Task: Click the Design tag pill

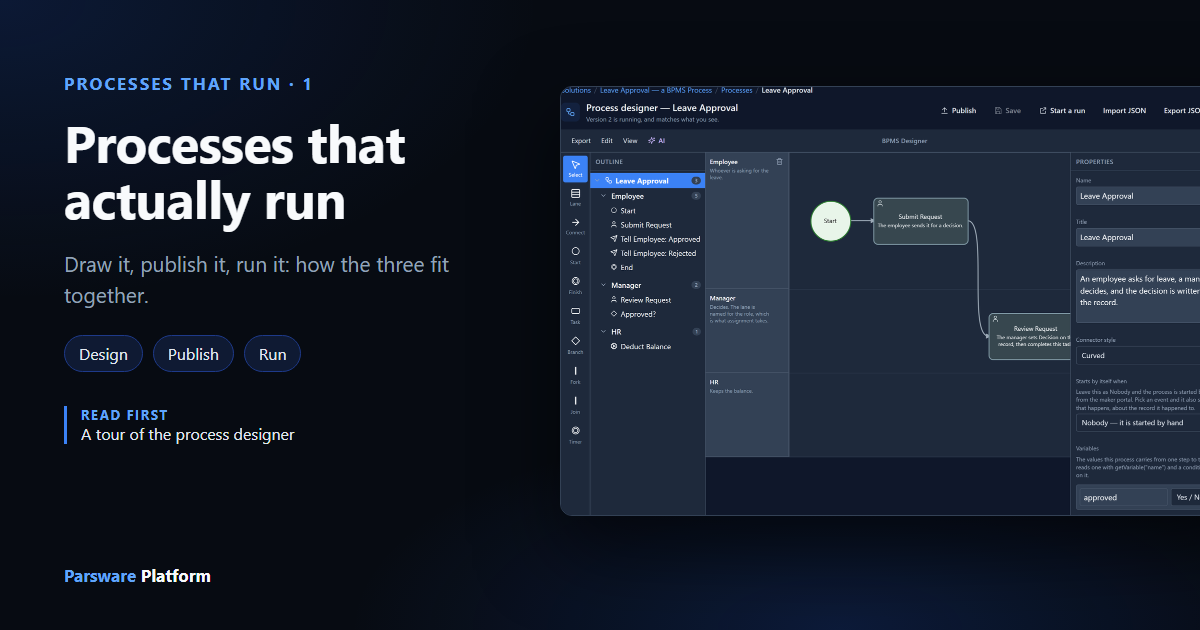Action: pos(104,354)
